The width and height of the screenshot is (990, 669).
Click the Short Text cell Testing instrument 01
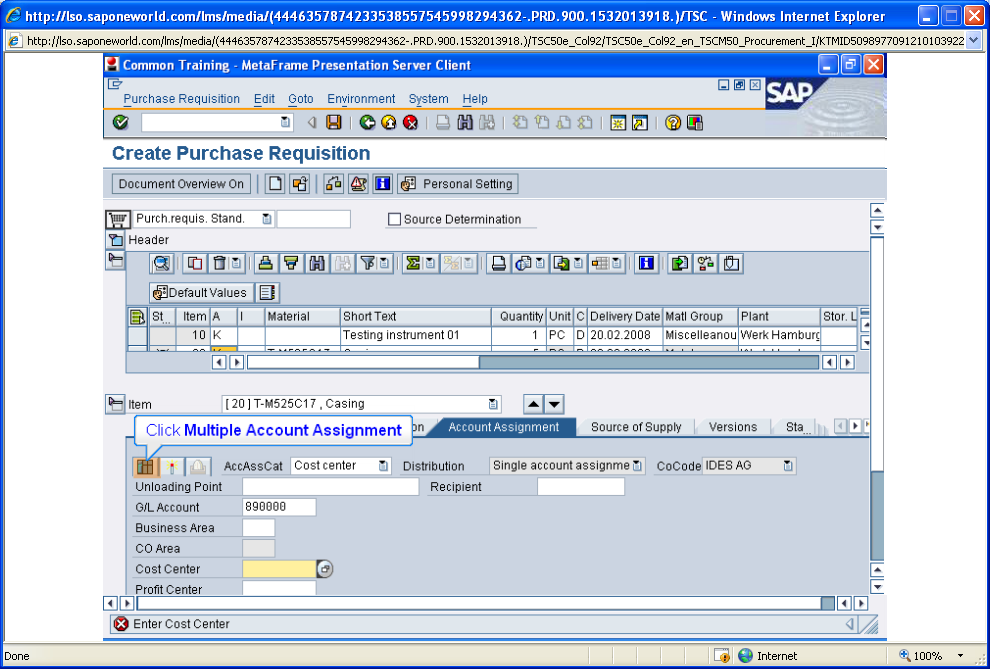tap(415, 335)
